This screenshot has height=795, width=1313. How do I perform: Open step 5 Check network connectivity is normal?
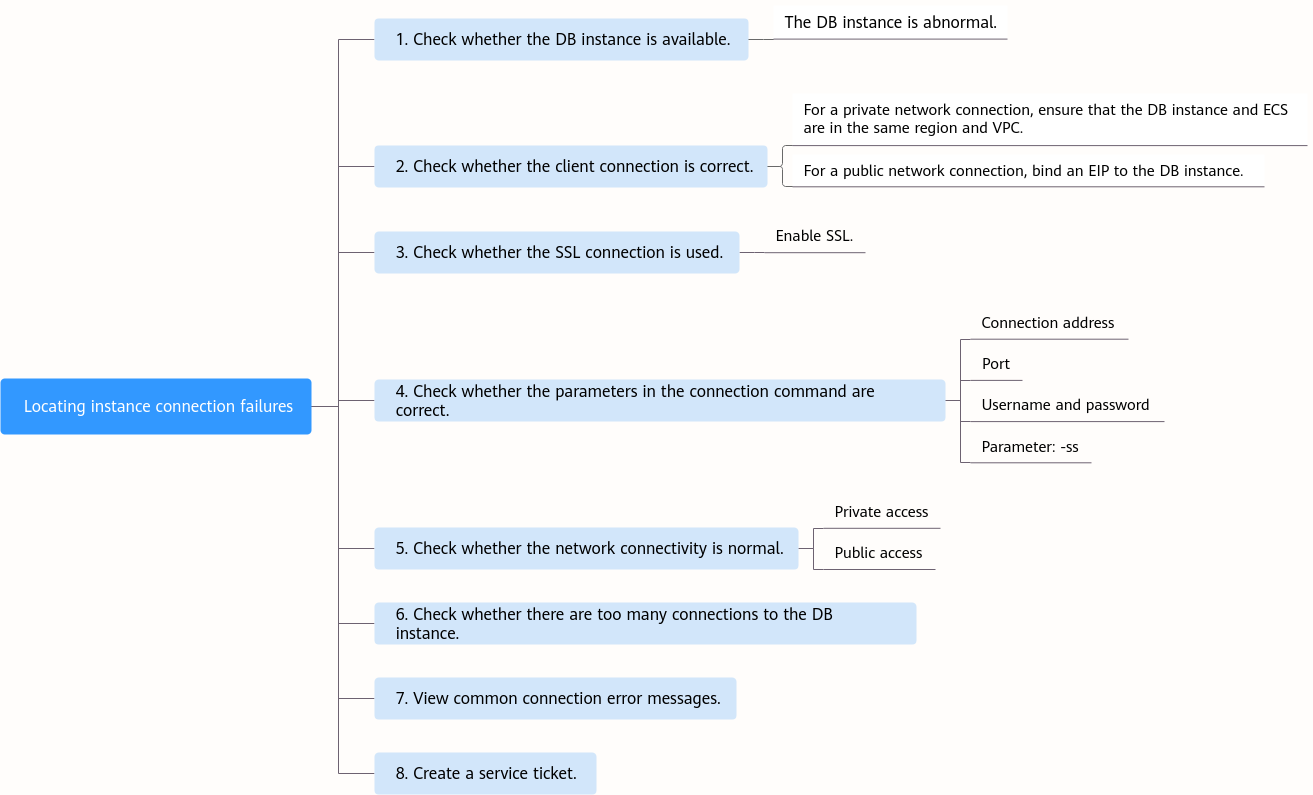click(586, 548)
